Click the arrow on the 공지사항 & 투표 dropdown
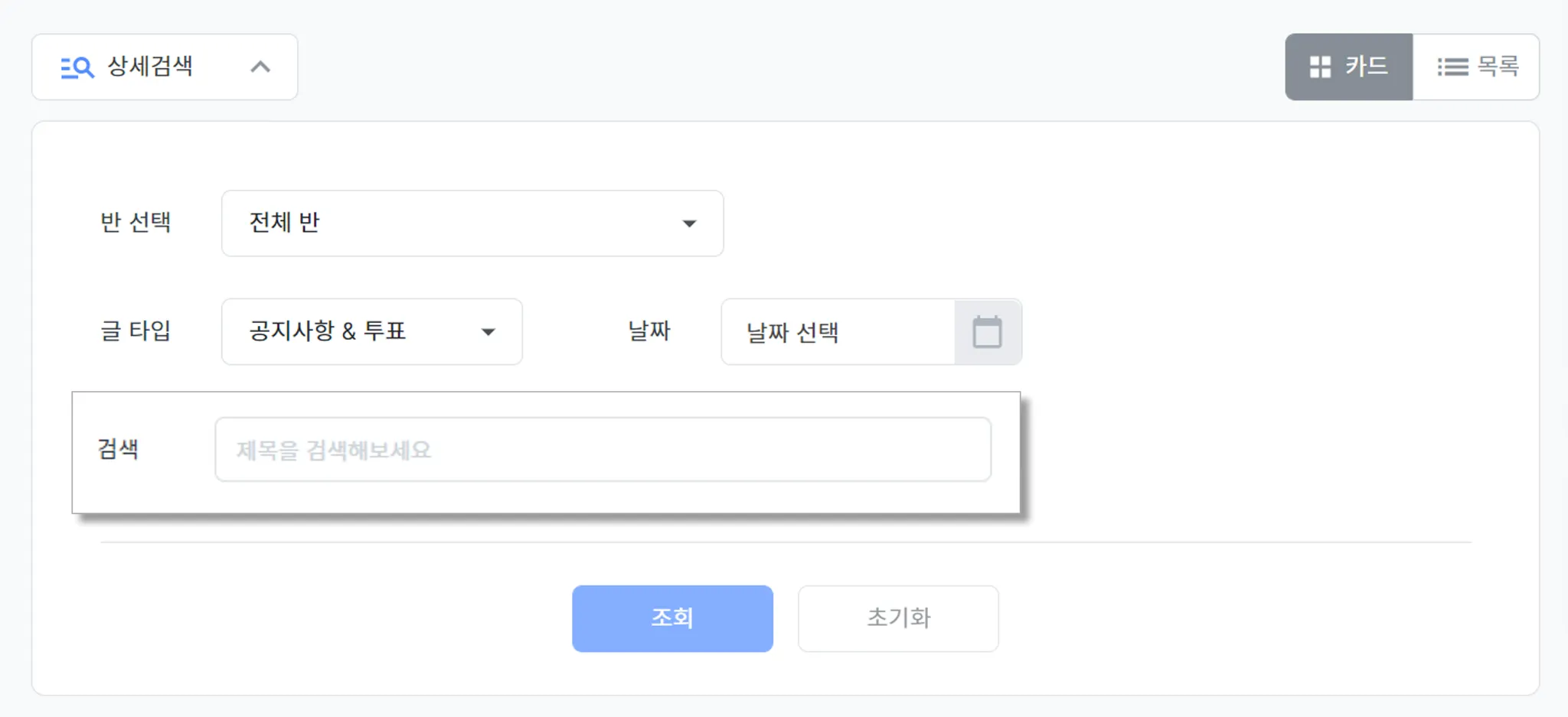 pyautogui.click(x=488, y=332)
